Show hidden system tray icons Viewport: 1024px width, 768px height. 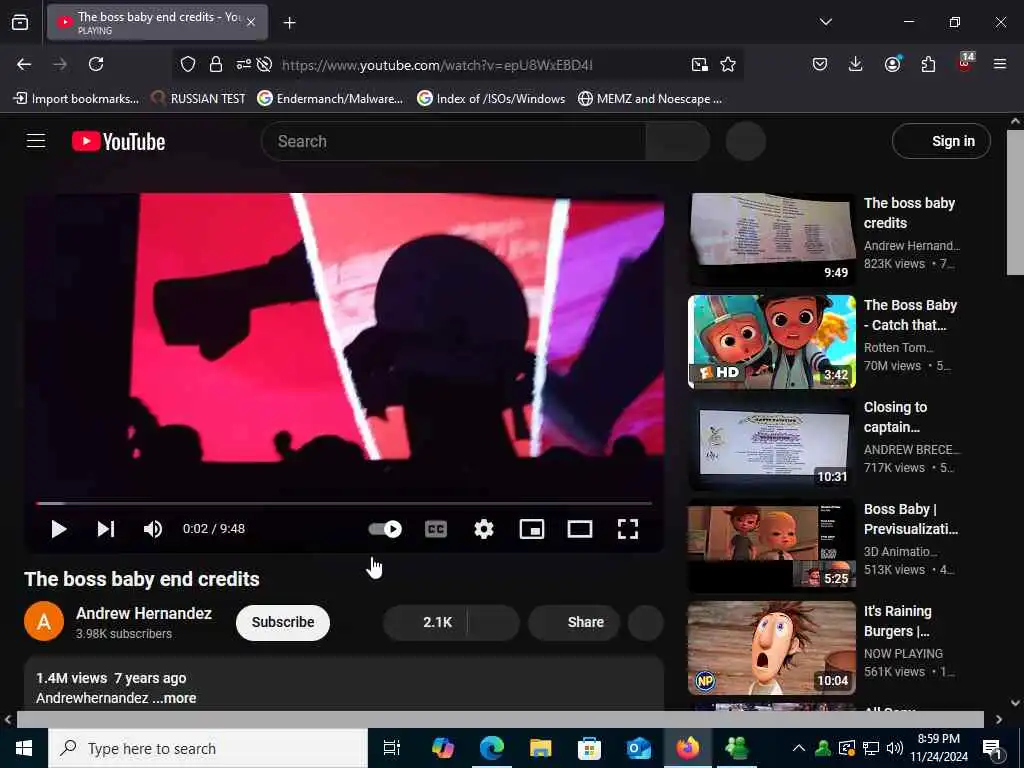tap(799, 748)
